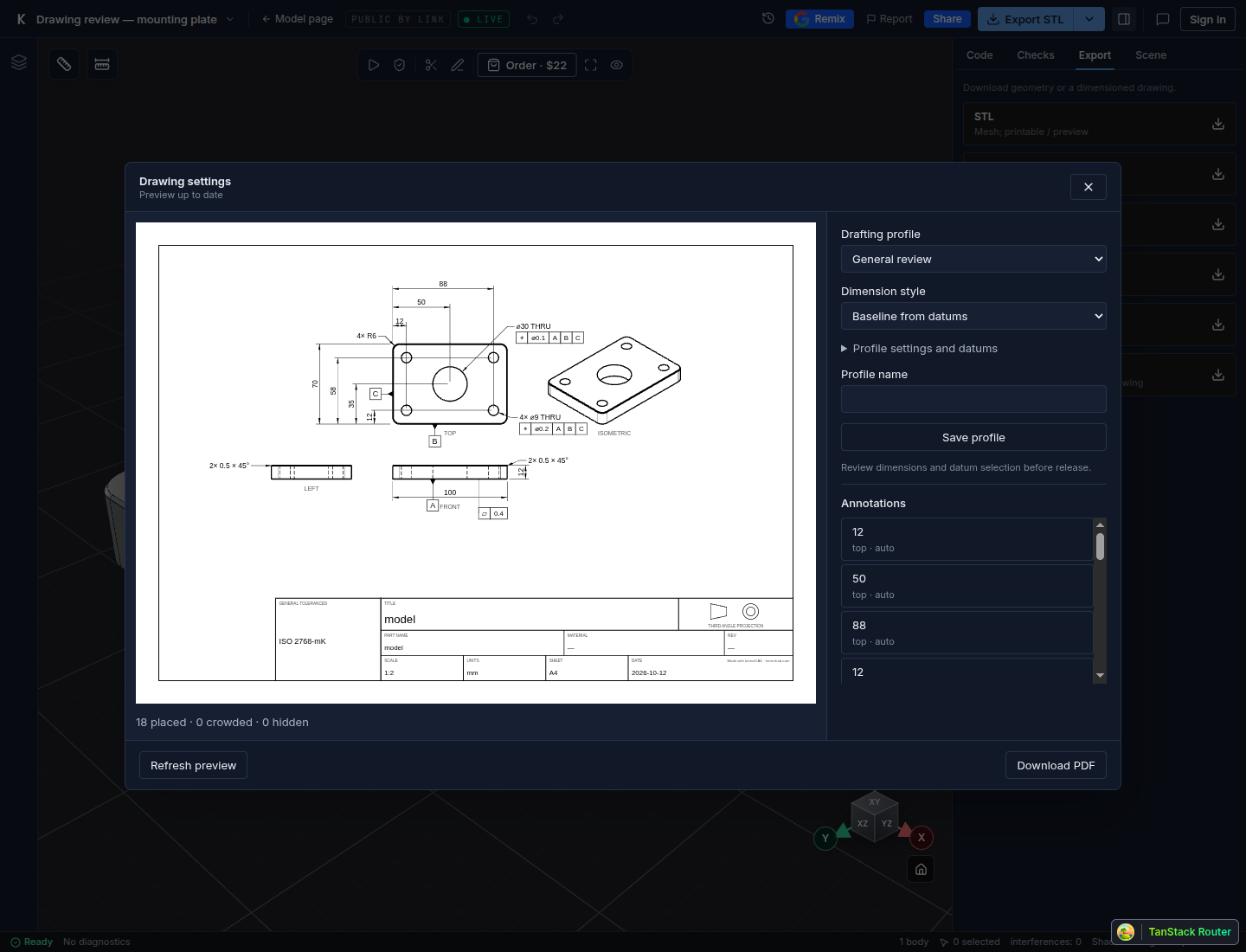Click the Export STL button
Screen dimensions: 1246x952
pos(1025,19)
